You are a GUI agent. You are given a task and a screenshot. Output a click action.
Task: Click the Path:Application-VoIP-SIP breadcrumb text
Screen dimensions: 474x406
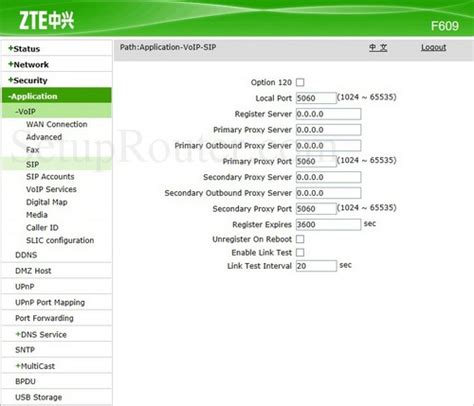coord(168,47)
